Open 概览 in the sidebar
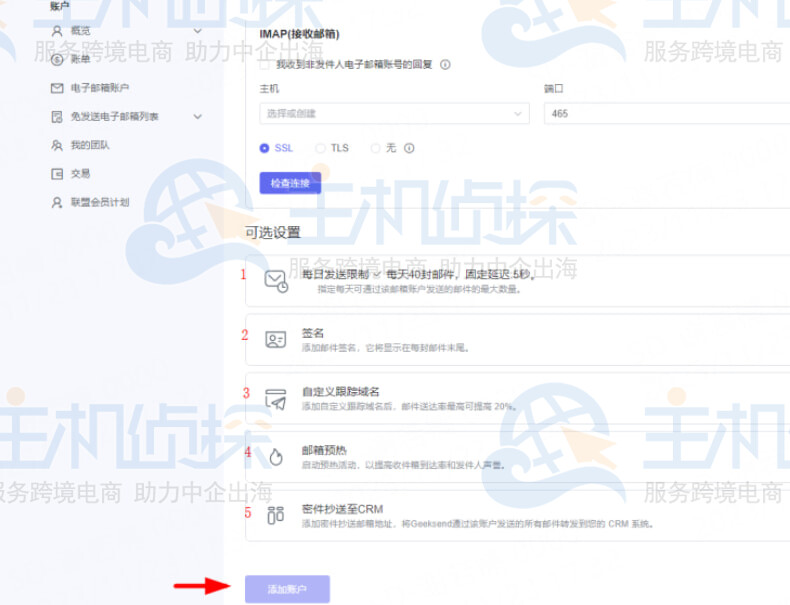The height and width of the screenshot is (605, 790). [x=81, y=31]
